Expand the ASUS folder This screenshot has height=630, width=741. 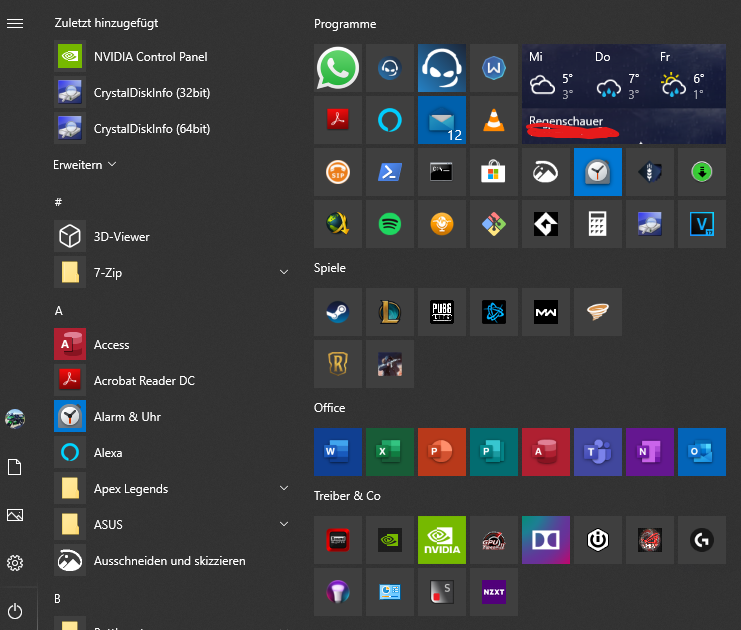pyautogui.click(x=284, y=524)
